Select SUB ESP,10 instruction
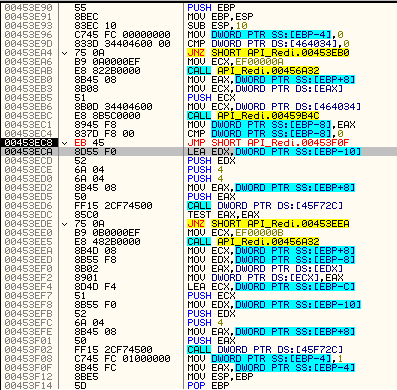 [217, 25]
